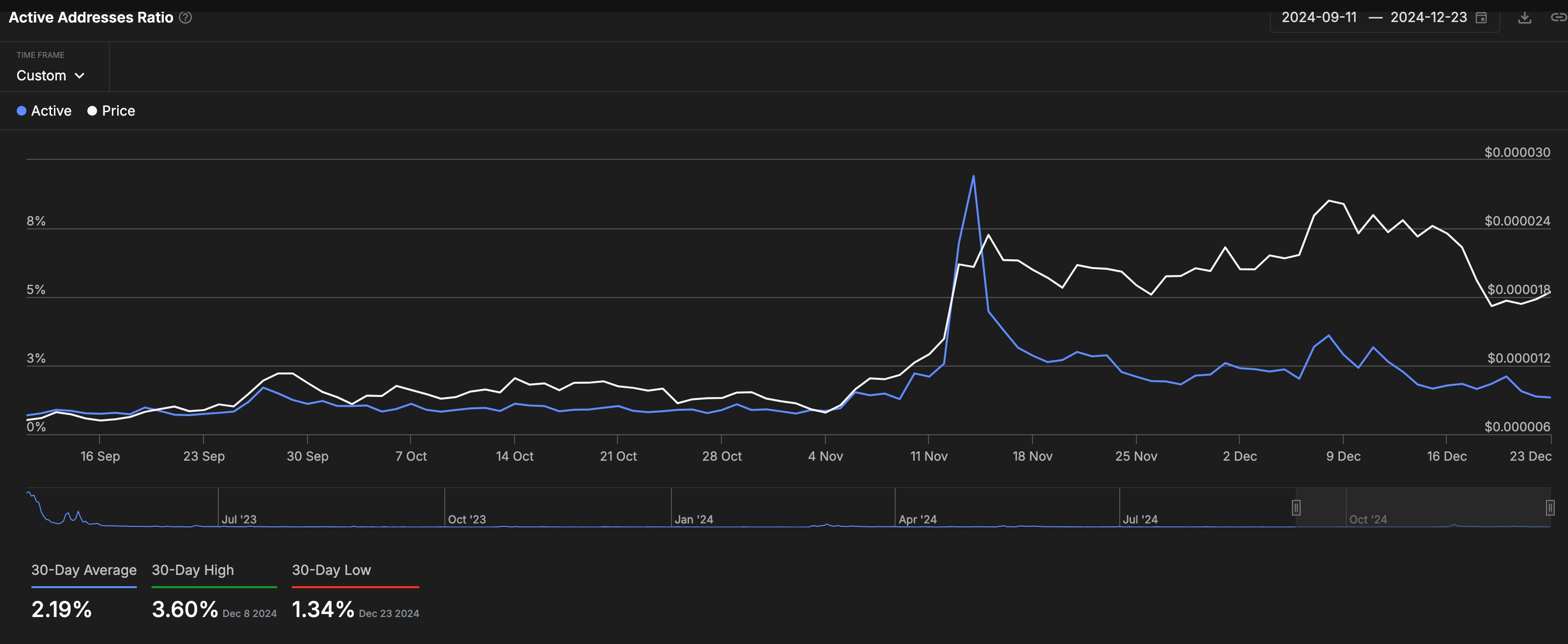The width and height of the screenshot is (1568, 644).
Task: Toggle the Price series legend
Action: 111,111
